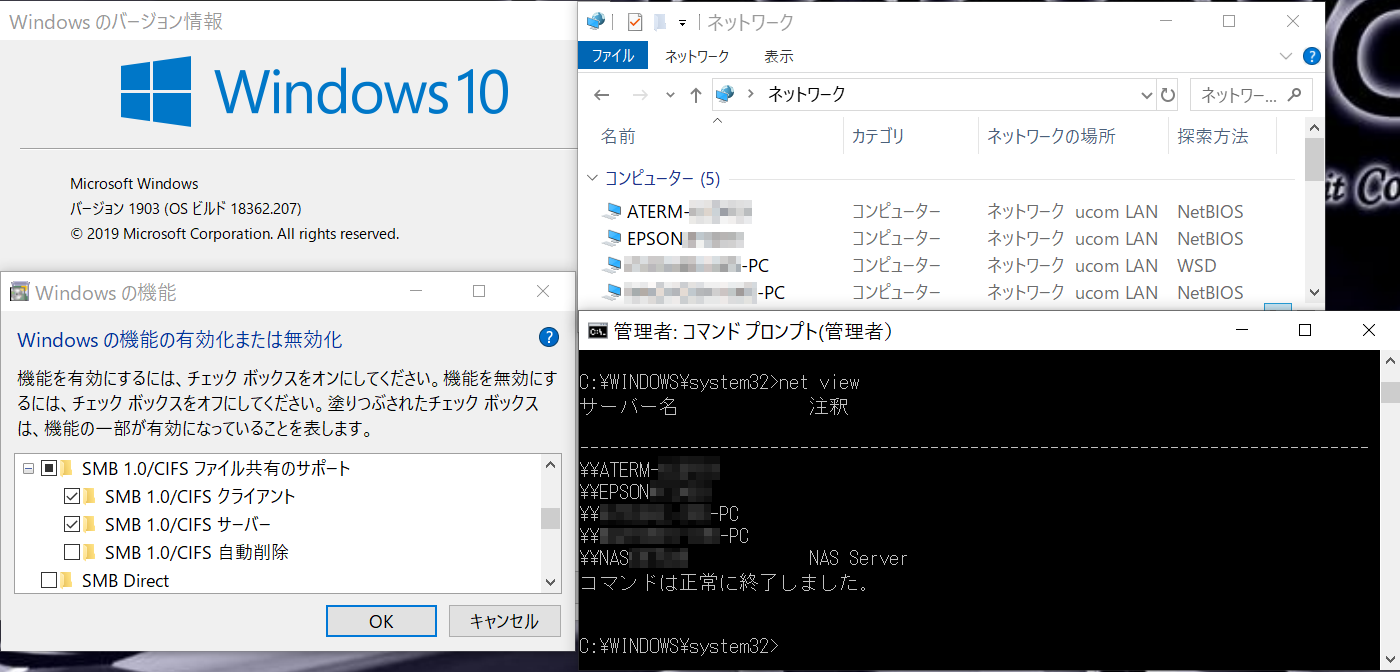1400x672 pixels.
Task: Open the recent locations dropdown in Explorer
Action: (x=669, y=96)
